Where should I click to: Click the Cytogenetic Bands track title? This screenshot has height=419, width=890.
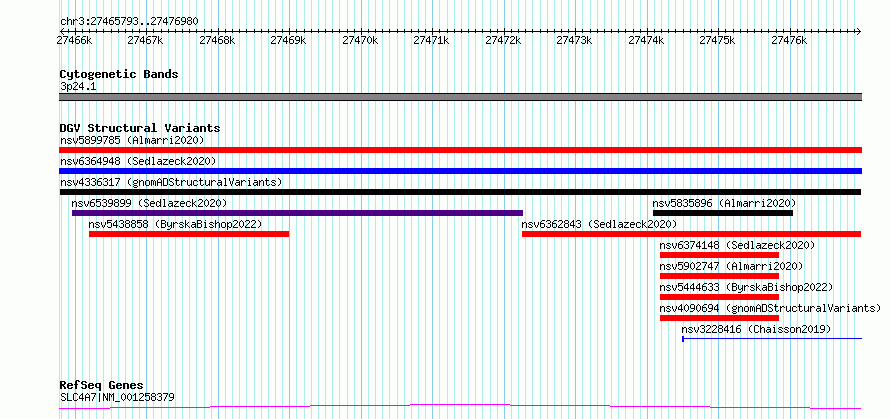(119, 74)
